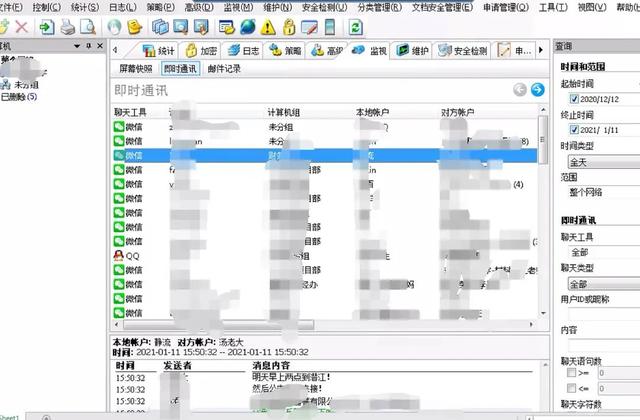Open the 屏幕快照 sub-tab
640x420 pixels.
tap(136, 69)
